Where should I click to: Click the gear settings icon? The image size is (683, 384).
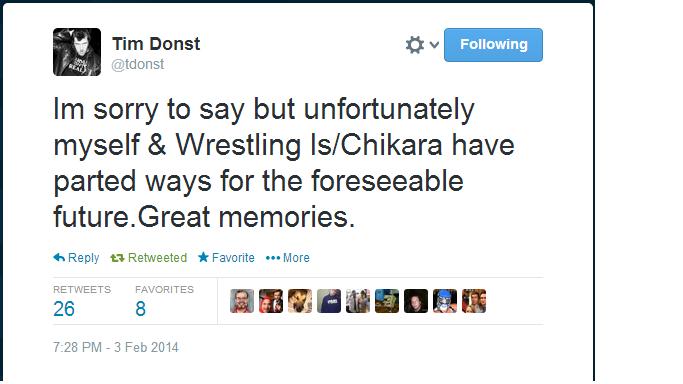pyautogui.click(x=414, y=44)
